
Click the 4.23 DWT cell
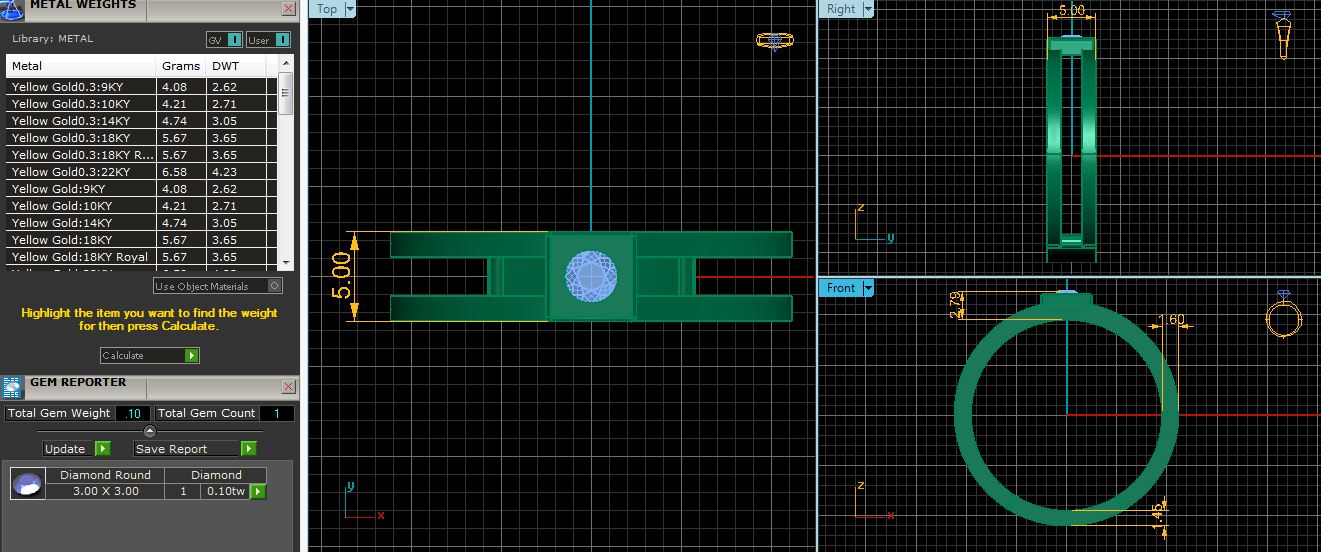(x=237, y=172)
